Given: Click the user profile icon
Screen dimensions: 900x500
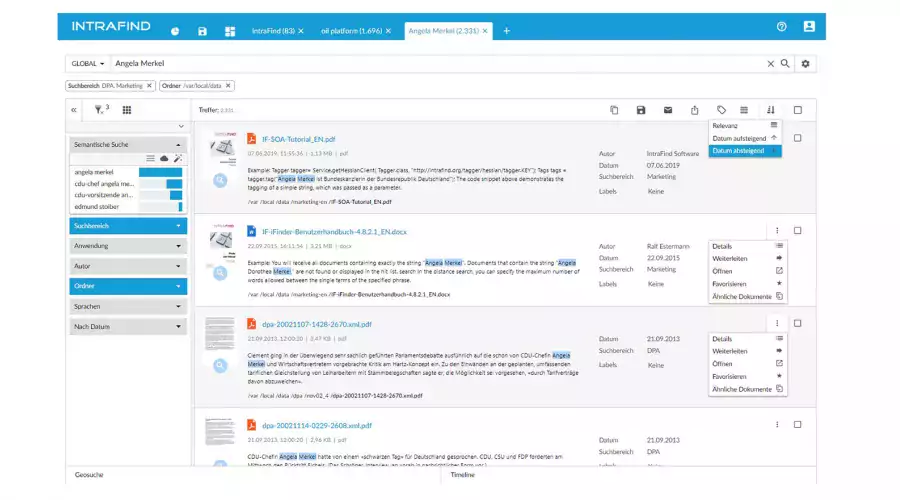Looking at the screenshot, I should 809,28.
